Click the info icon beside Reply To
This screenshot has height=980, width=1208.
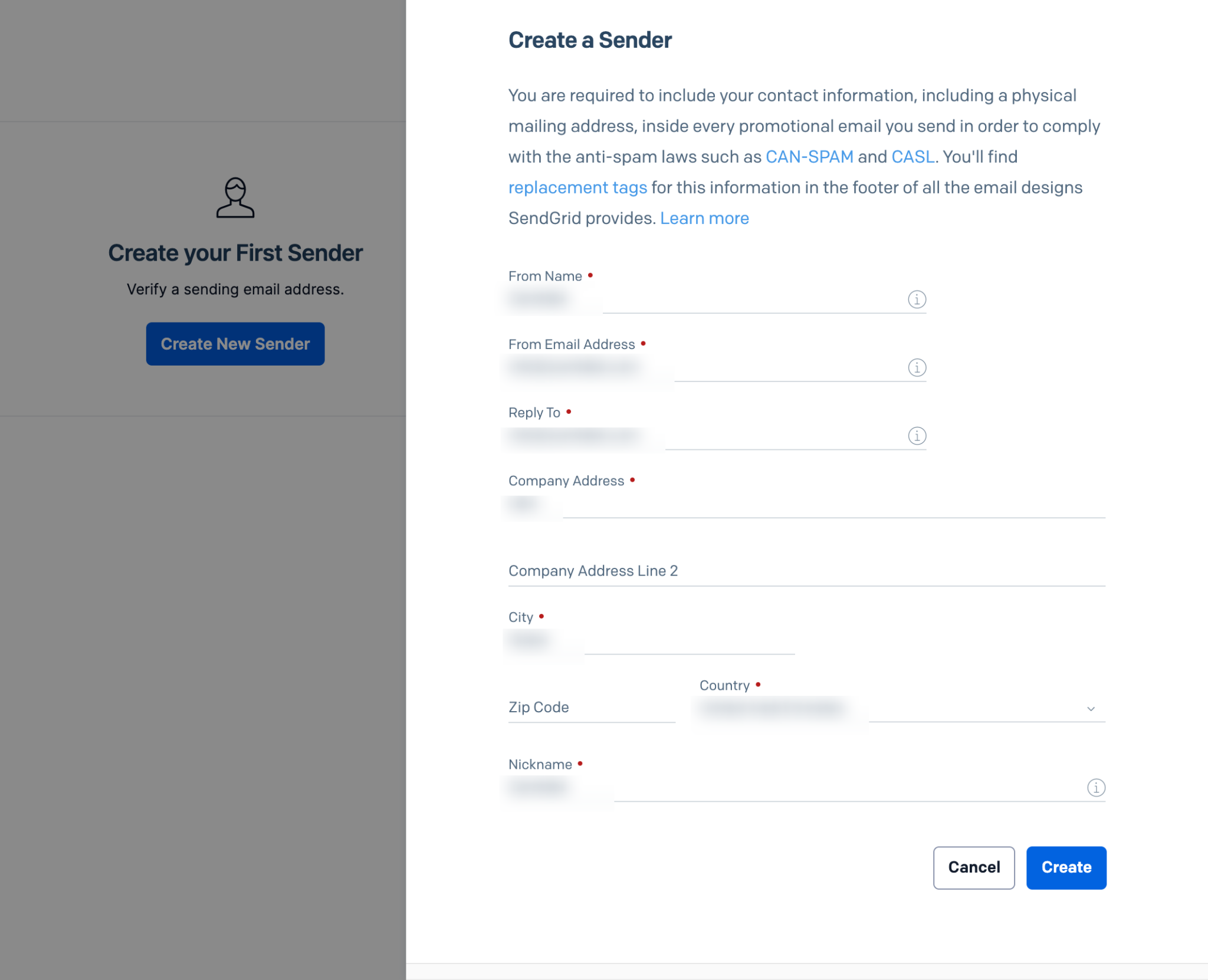916,437
